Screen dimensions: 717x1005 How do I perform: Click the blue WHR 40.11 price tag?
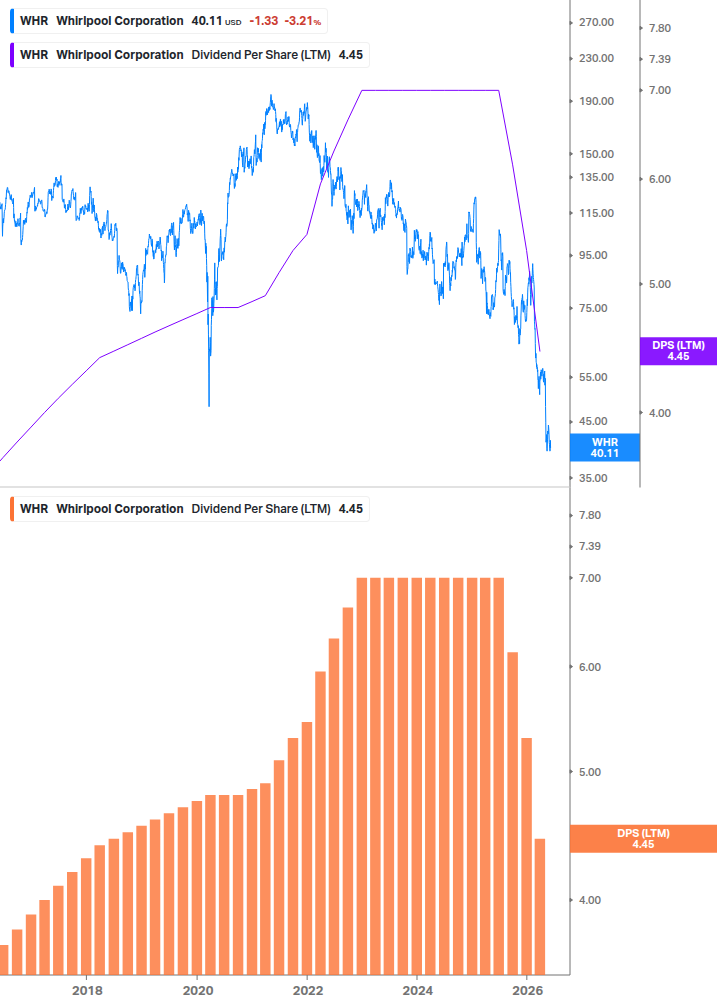[604, 447]
